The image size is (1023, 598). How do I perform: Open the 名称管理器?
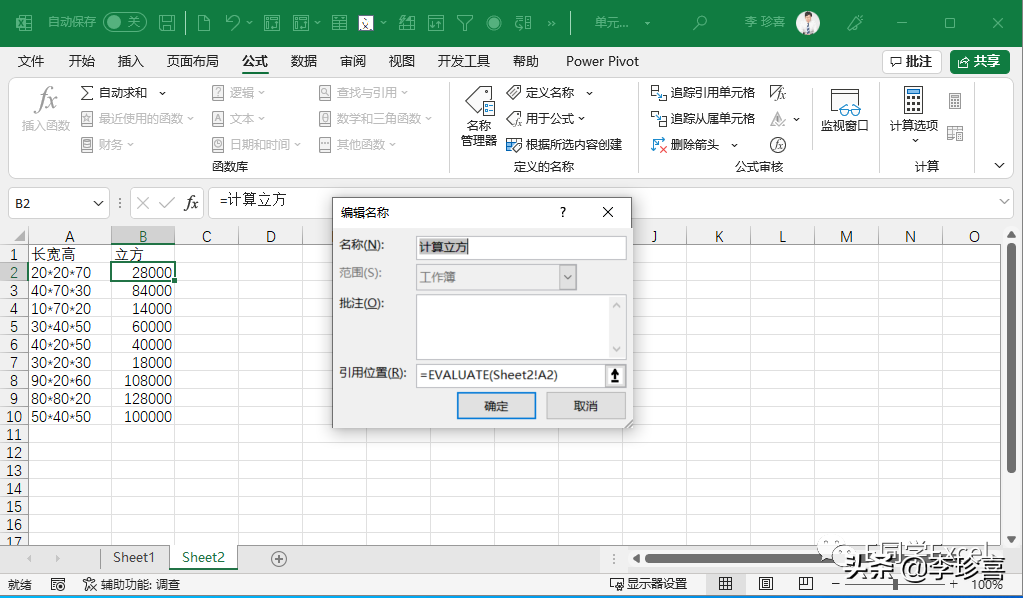coord(479,117)
